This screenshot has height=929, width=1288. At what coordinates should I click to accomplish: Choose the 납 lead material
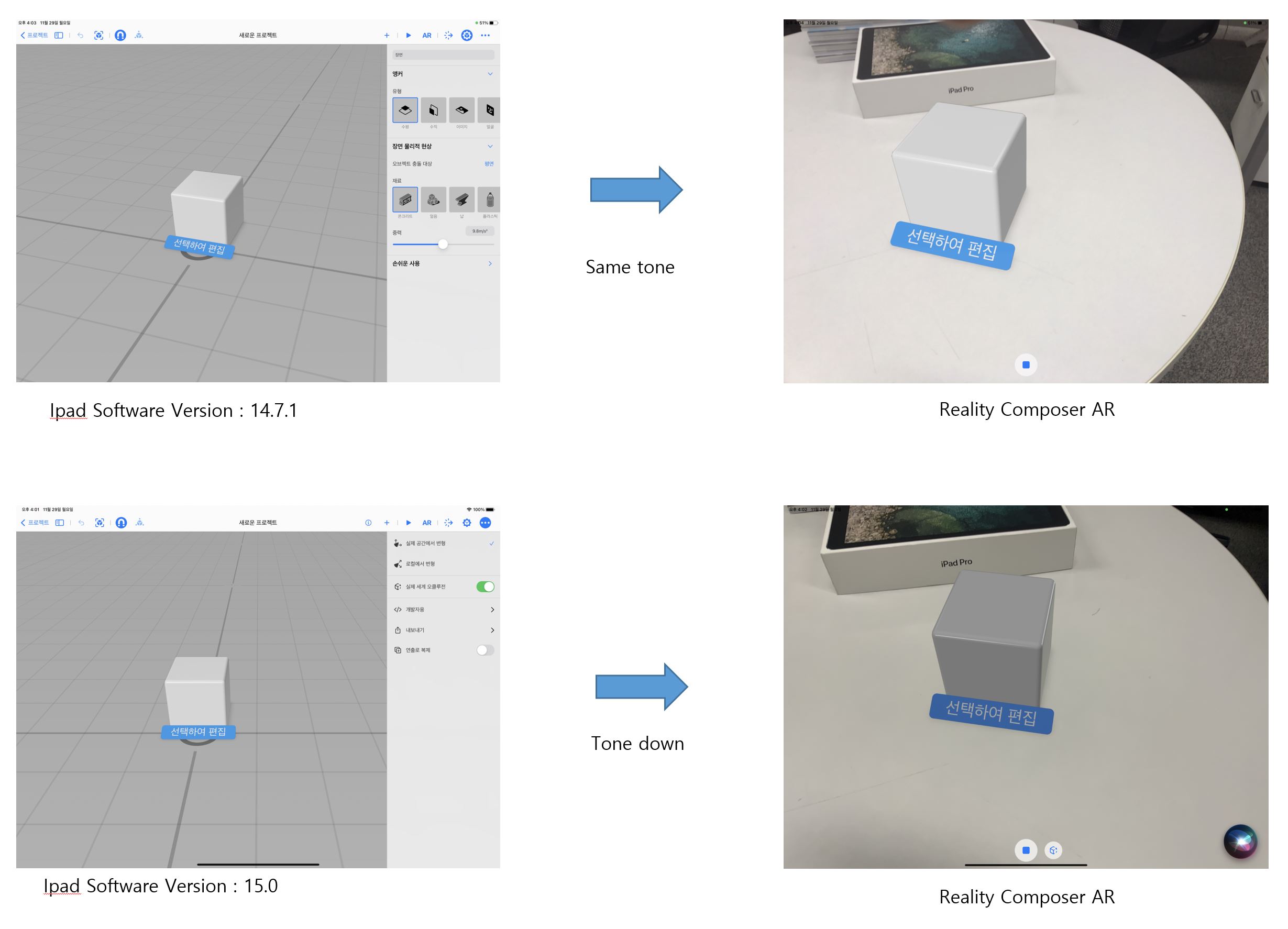(x=461, y=200)
